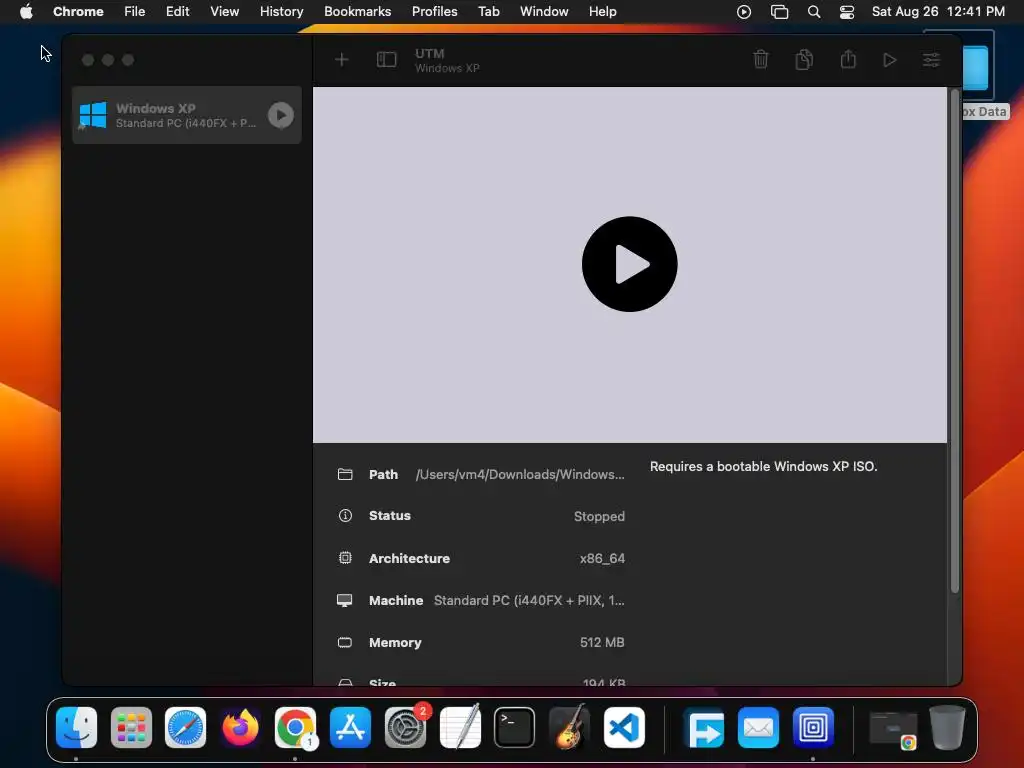Open Google Chrome from the Dock
The width and height of the screenshot is (1024, 768).
295,728
